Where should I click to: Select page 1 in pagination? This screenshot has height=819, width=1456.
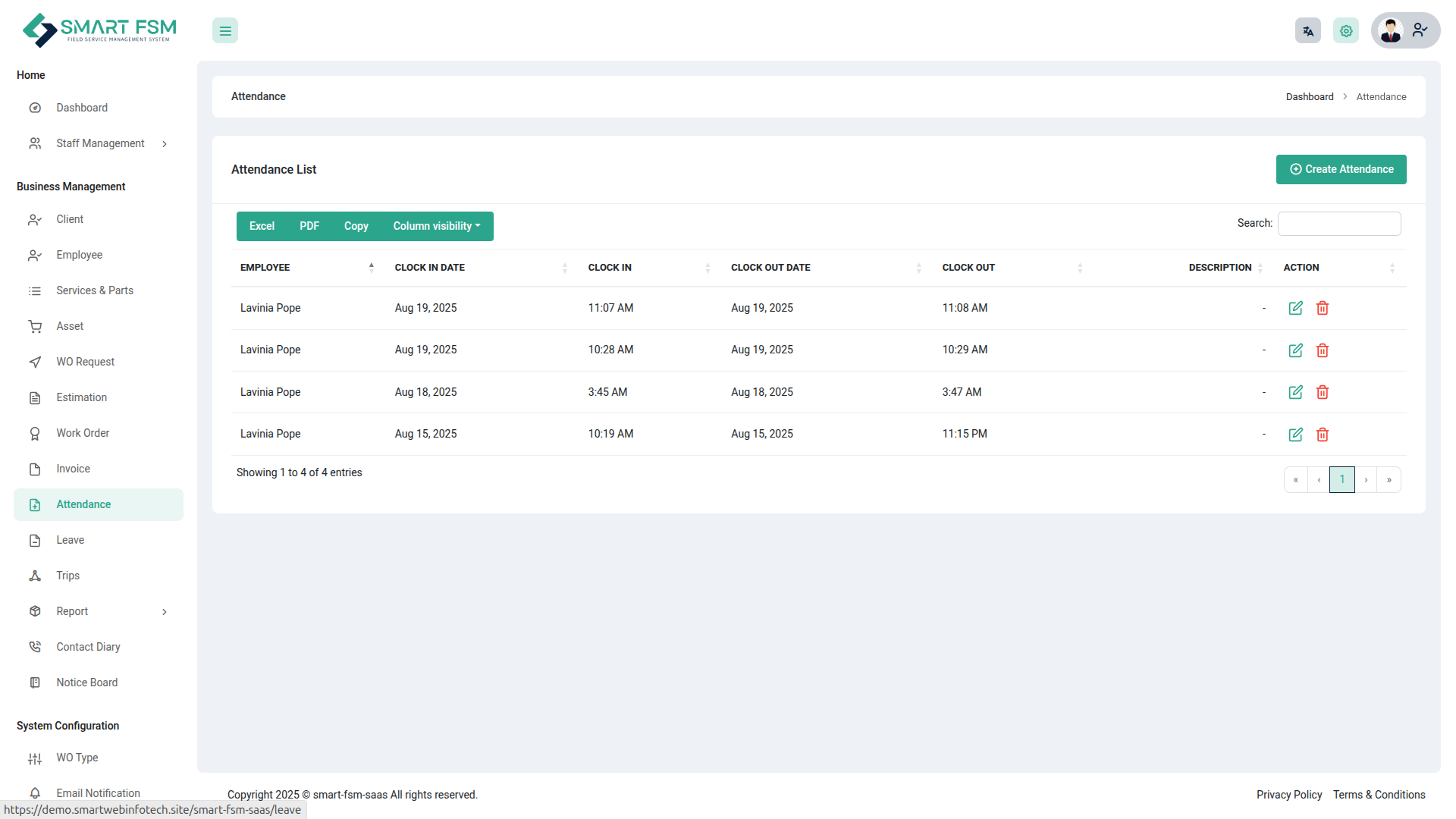(x=1341, y=479)
